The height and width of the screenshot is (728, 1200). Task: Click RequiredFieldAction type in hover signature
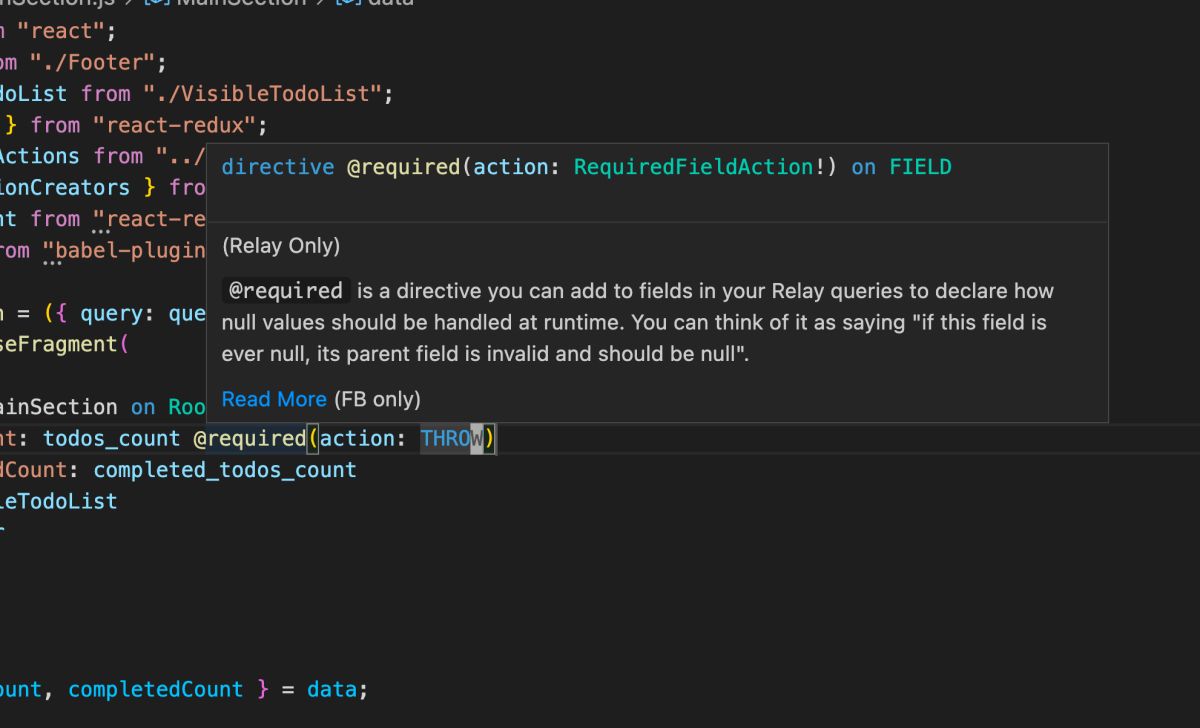click(x=693, y=167)
